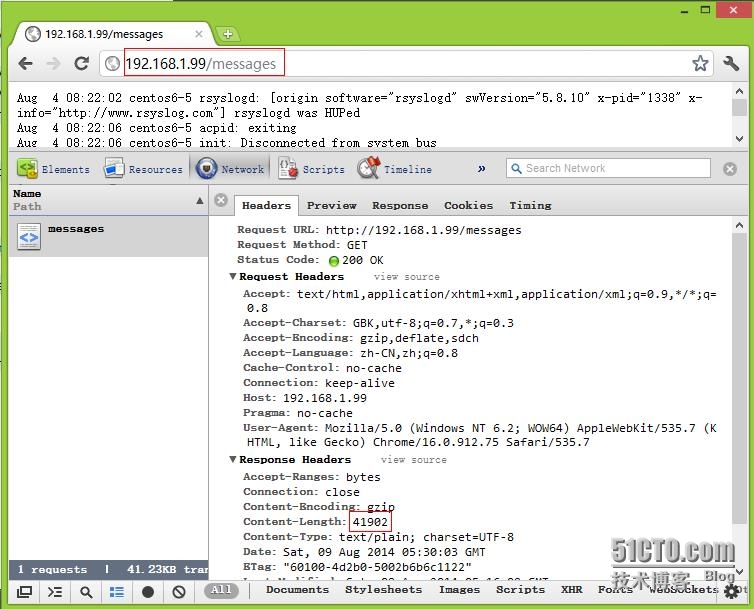Image resolution: width=754 pixels, height=609 pixels.
Task: Select the messages request row
Action: [109, 236]
